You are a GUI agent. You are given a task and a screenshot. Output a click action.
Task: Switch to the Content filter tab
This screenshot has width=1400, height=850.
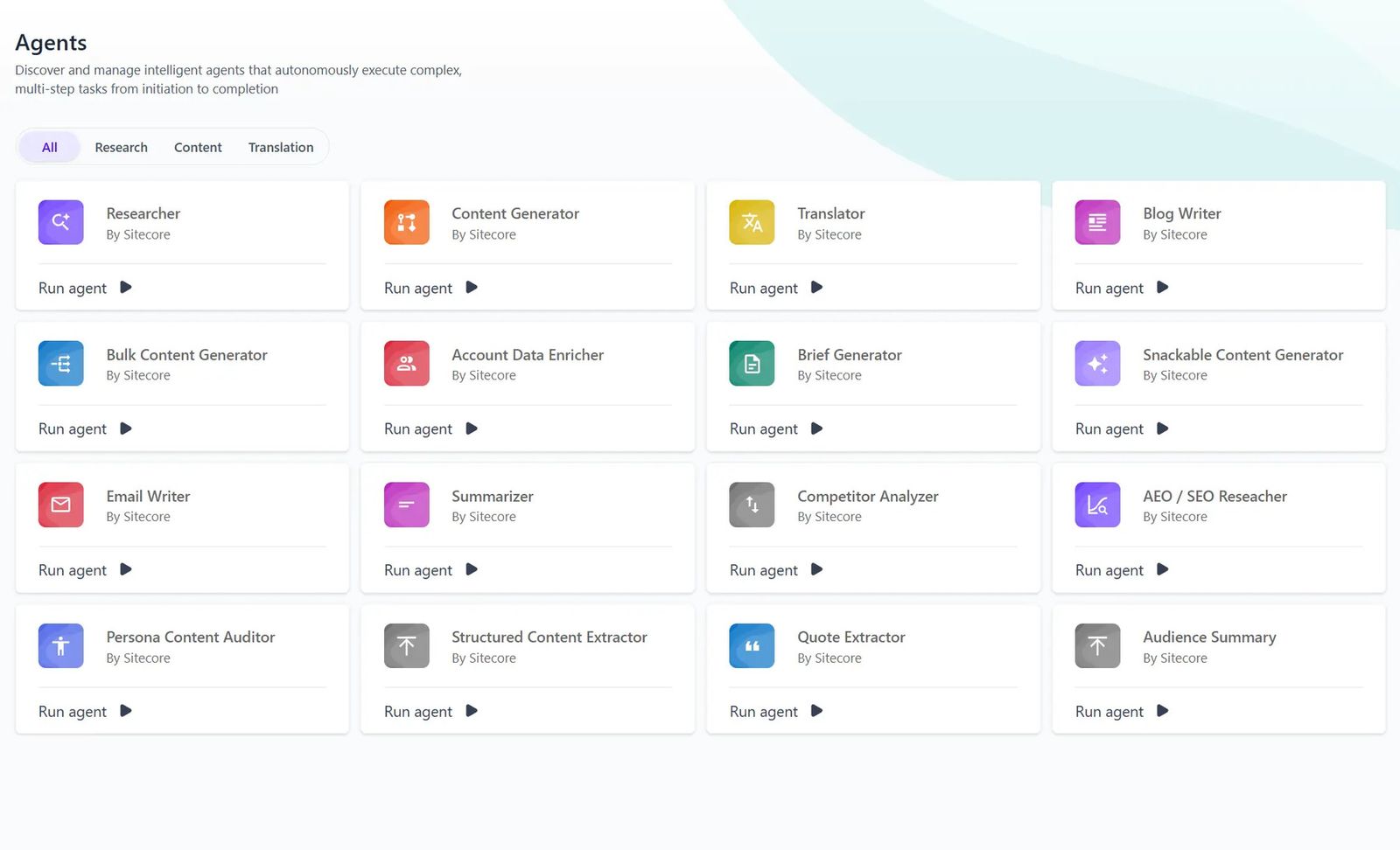click(198, 147)
